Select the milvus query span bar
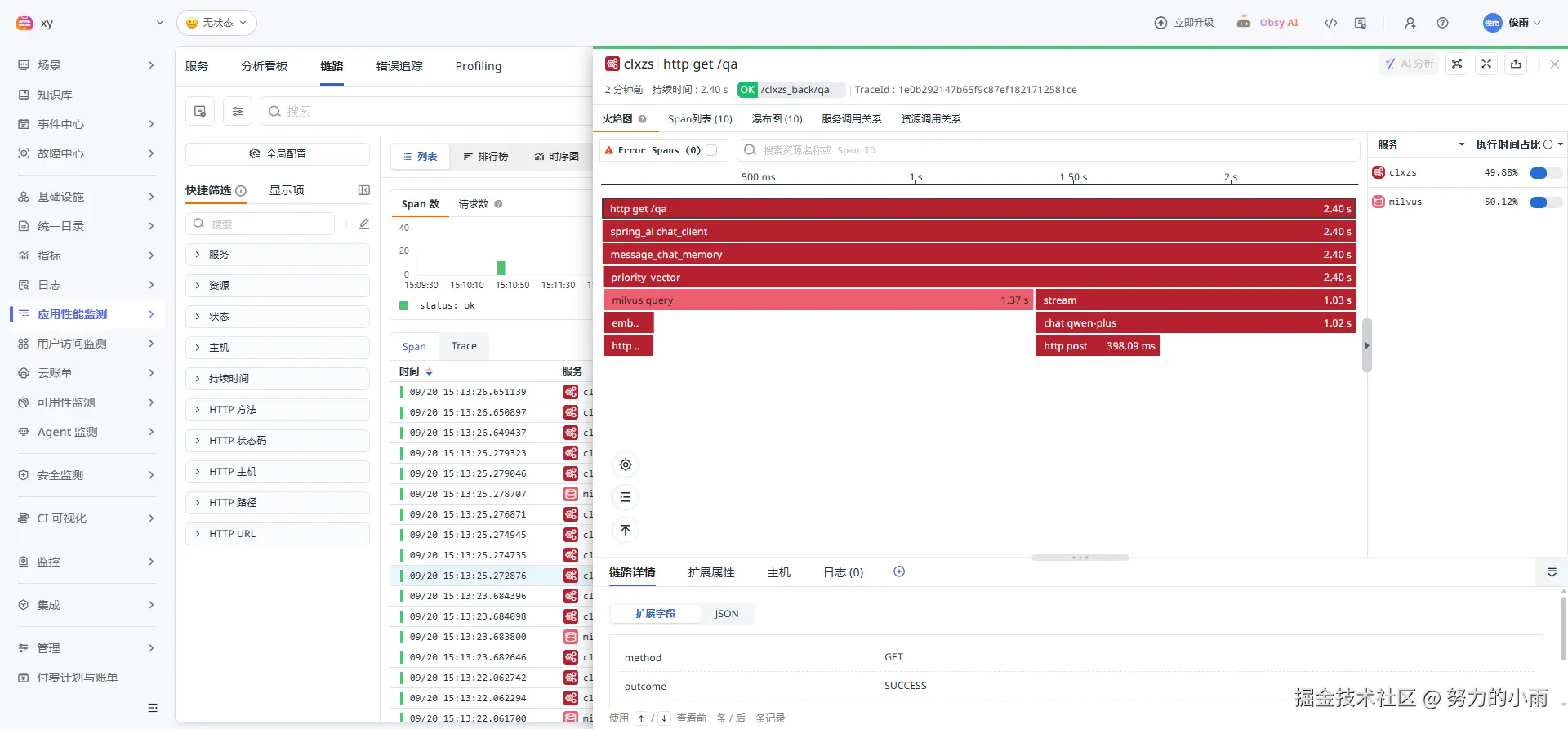This screenshot has height=729, width=1568. coord(818,300)
